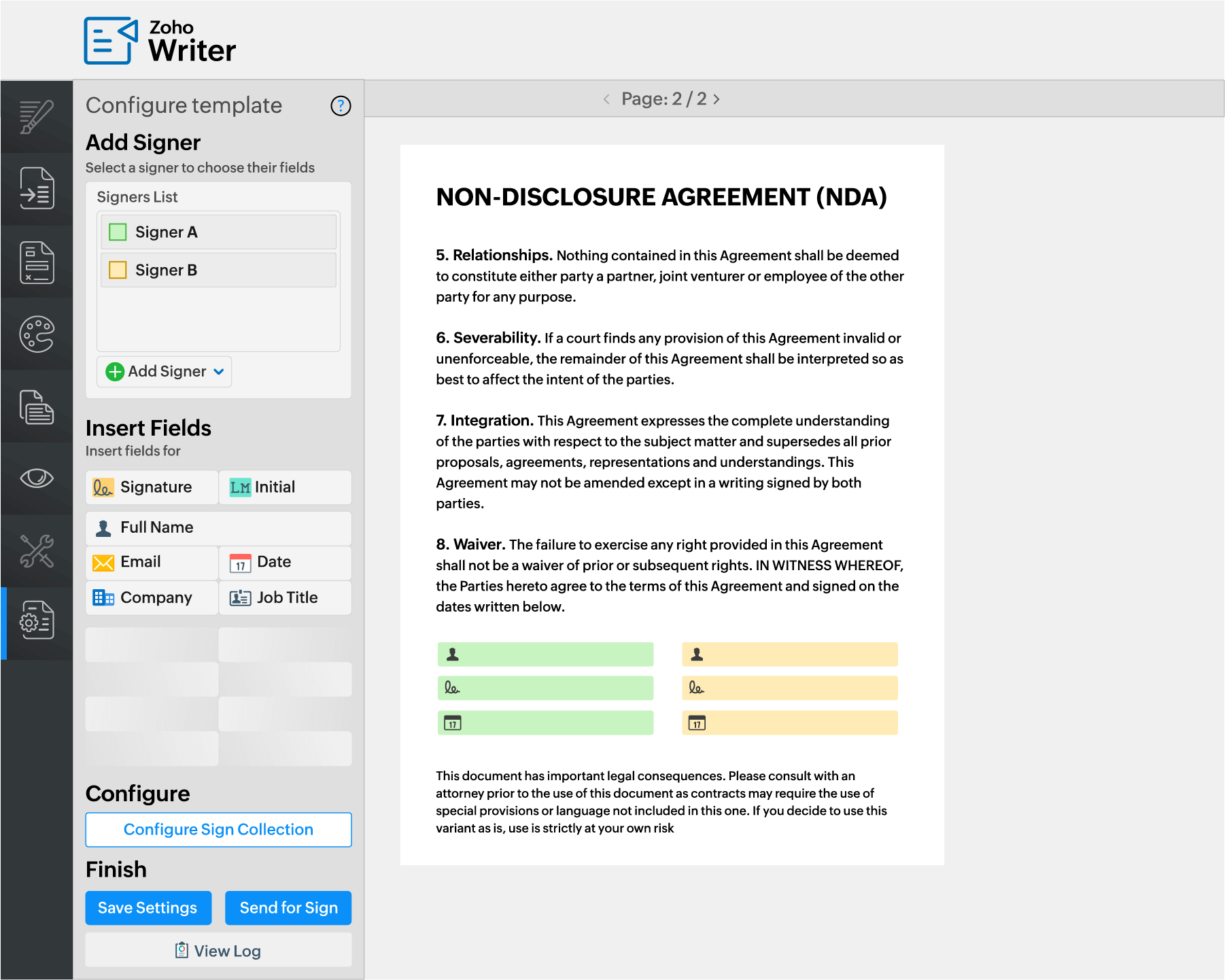Click the green signature field in document

(x=545, y=688)
